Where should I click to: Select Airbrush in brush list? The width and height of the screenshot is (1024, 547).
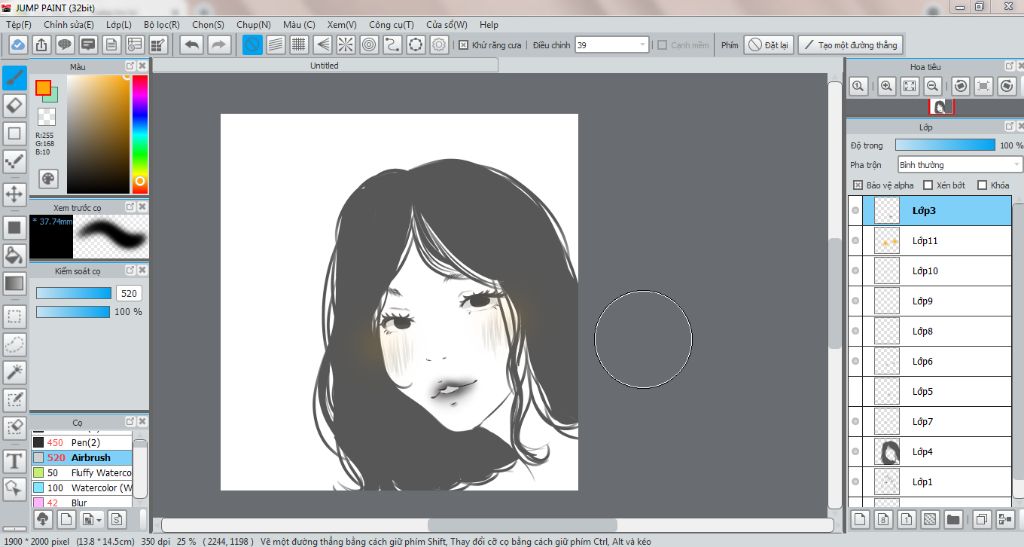tap(82, 458)
